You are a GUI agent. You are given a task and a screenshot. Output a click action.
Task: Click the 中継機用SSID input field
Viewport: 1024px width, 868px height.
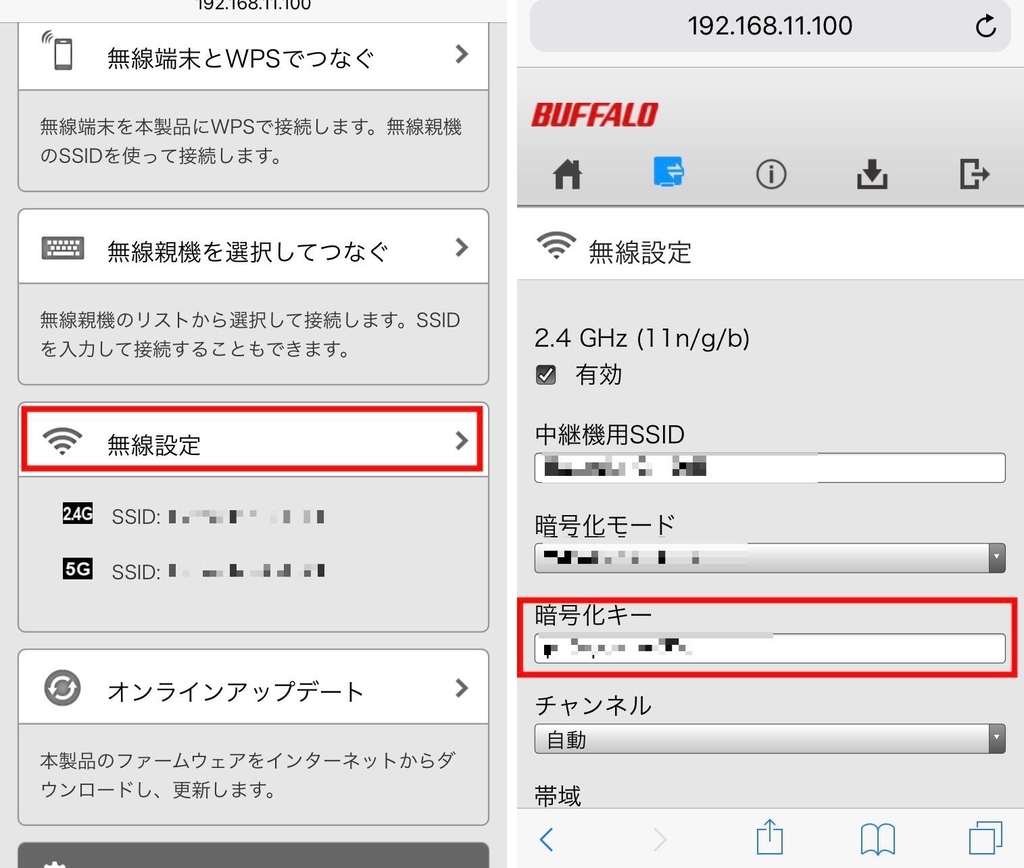pos(769,468)
